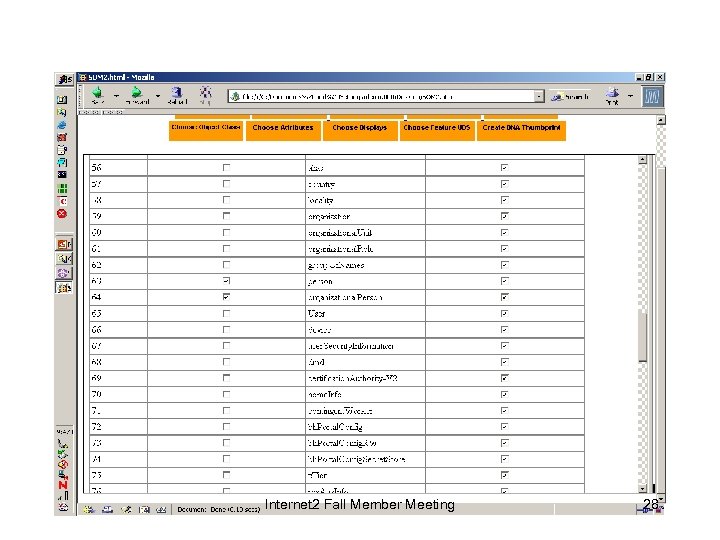
Task: Click the Back navigation arrow icon
Action: tap(97, 93)
